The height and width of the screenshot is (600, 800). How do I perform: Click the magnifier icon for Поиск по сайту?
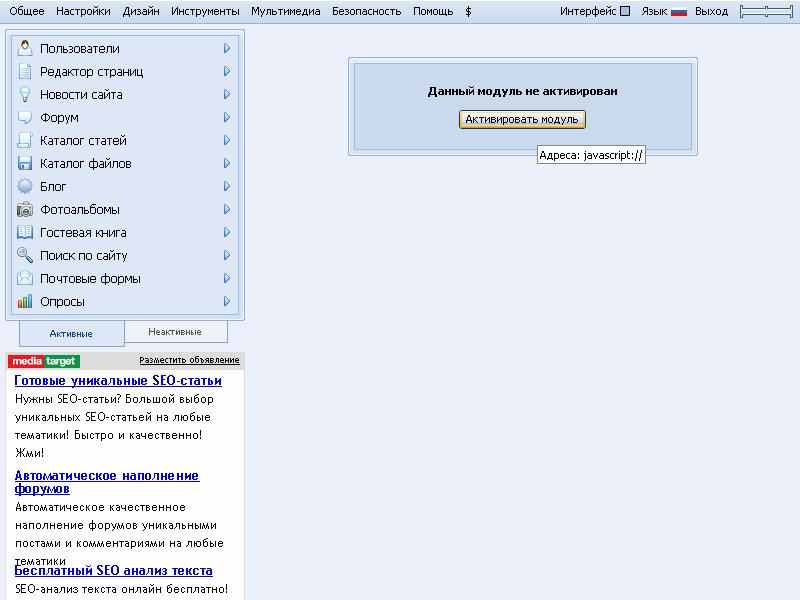point(24,255)
